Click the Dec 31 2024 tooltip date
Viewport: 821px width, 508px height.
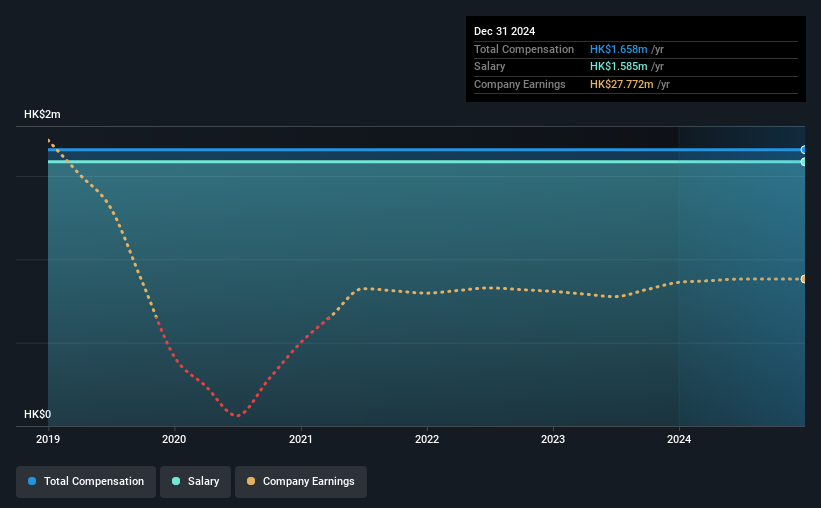(x=504, y=31)
